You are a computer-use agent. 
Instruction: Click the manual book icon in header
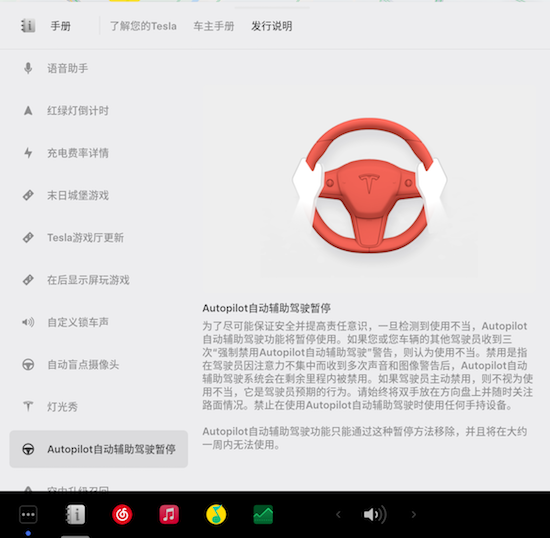click(x=28, y=26)
